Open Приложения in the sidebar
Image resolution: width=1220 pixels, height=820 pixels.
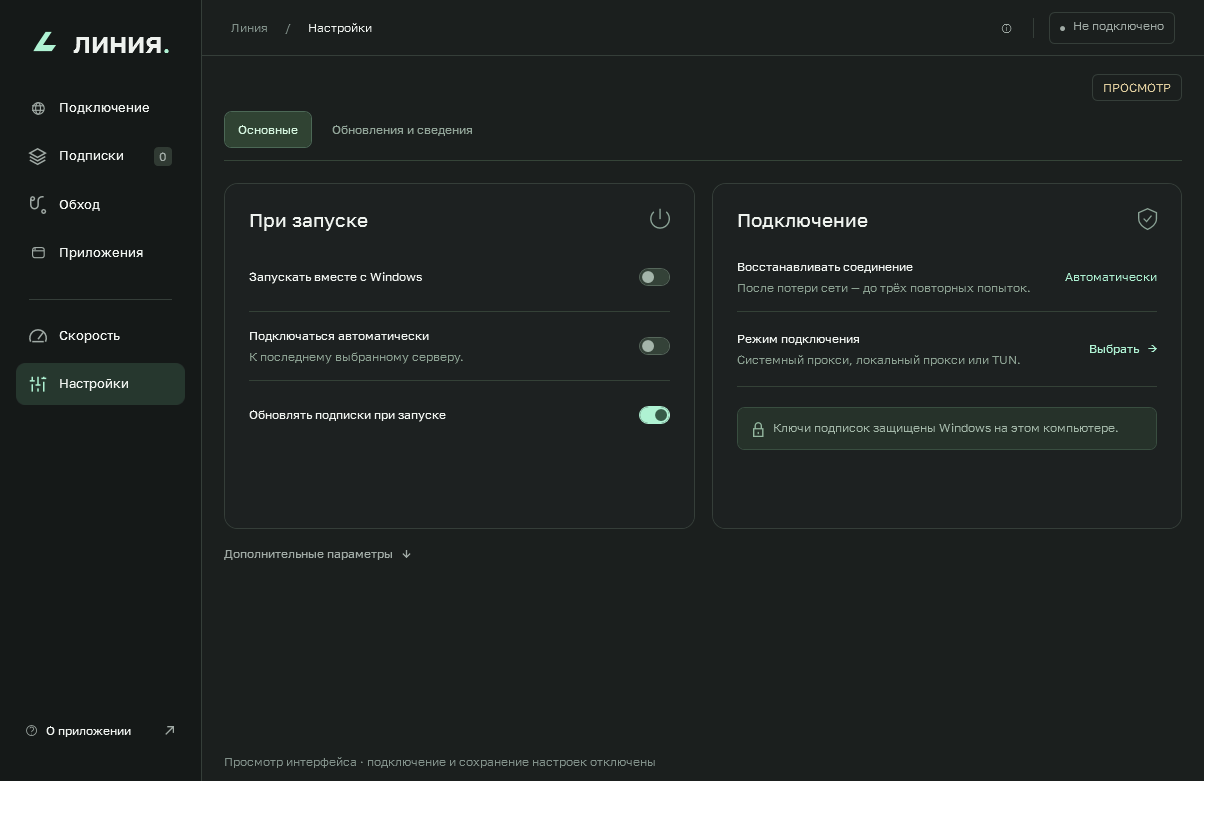(x=100, y=253)
